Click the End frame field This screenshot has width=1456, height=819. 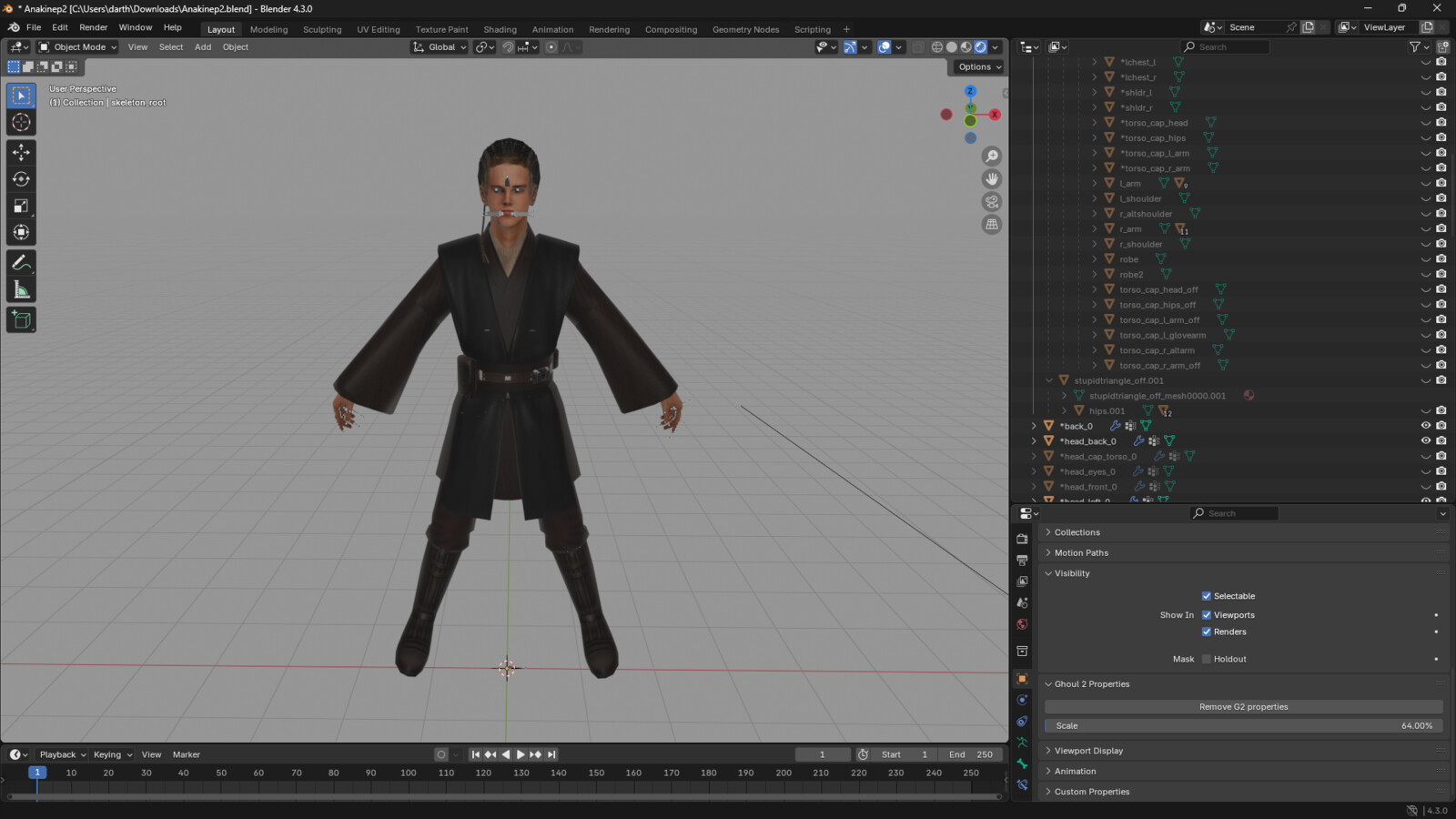point(970,754)
